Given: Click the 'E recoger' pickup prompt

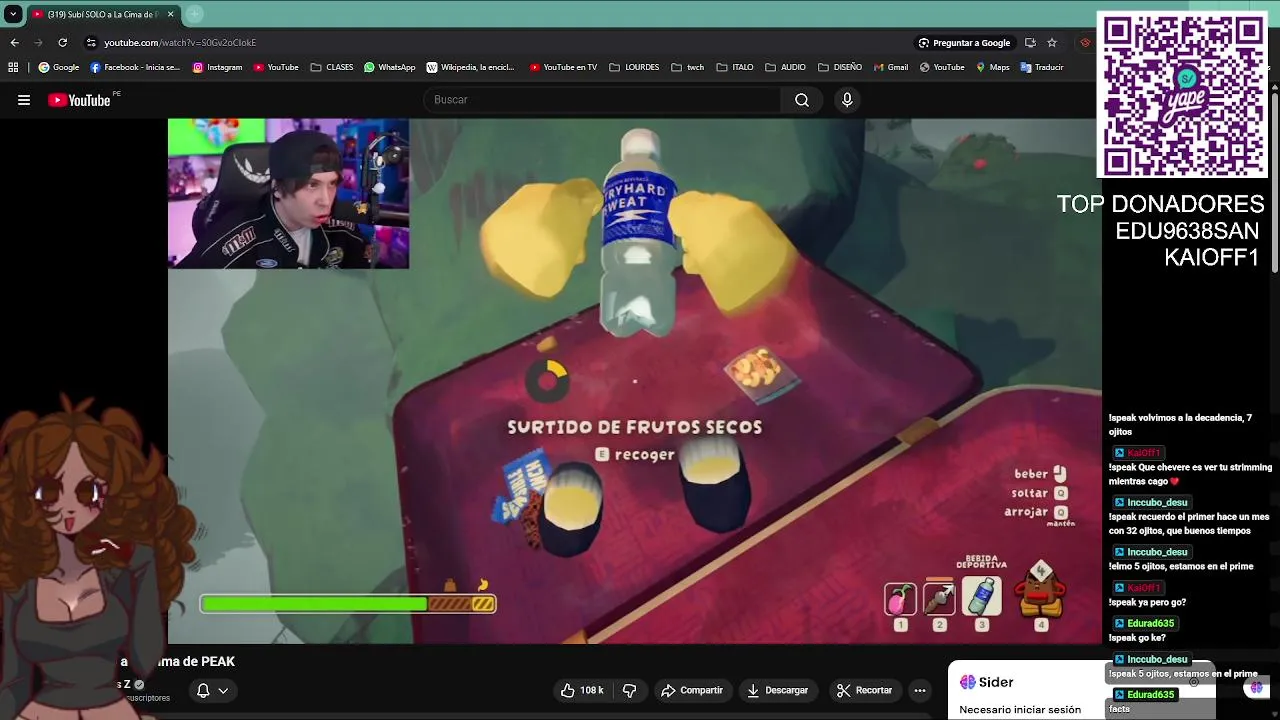Looking at the screenshot, I should coord(635,454).
